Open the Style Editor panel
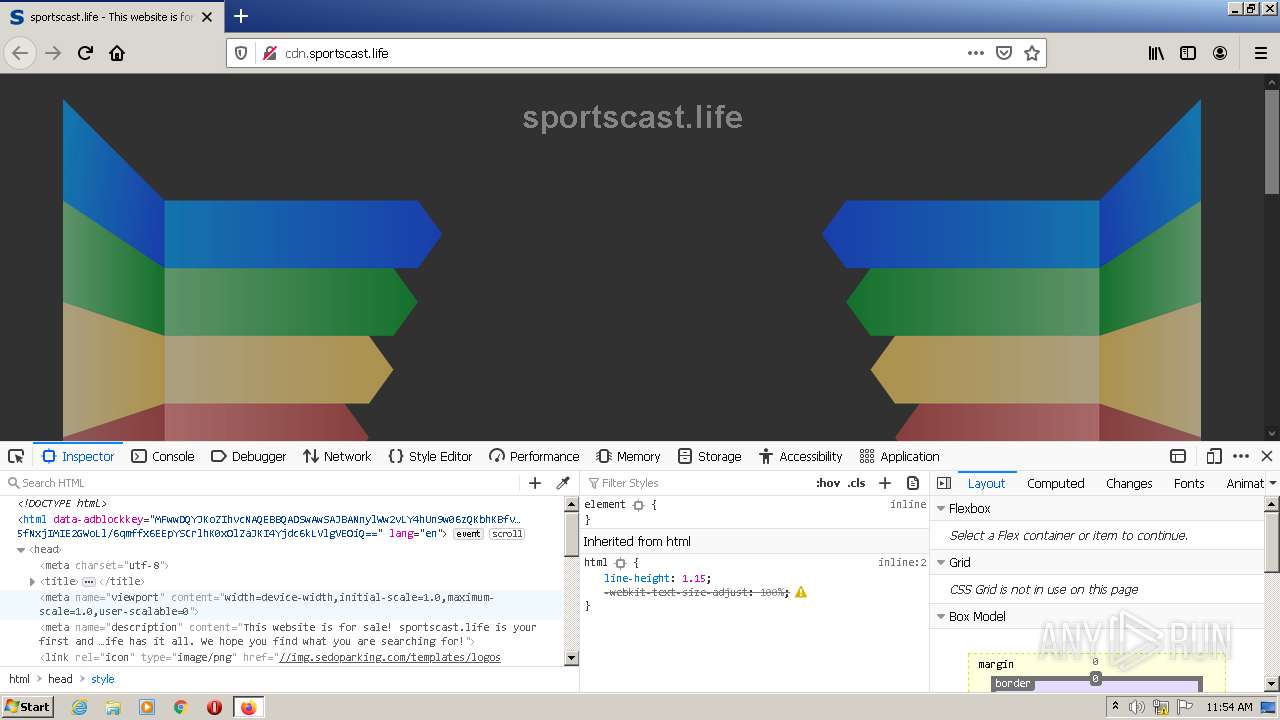 pos(430,456)
